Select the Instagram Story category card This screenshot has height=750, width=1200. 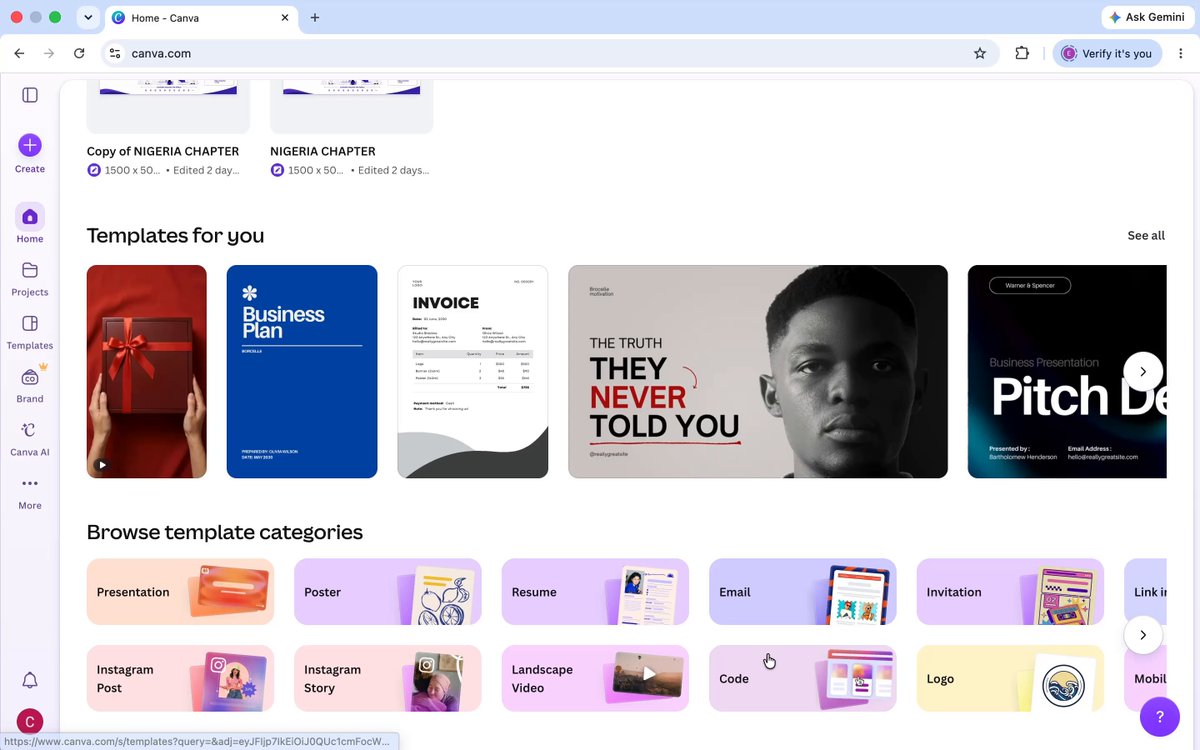coord(388,678)
